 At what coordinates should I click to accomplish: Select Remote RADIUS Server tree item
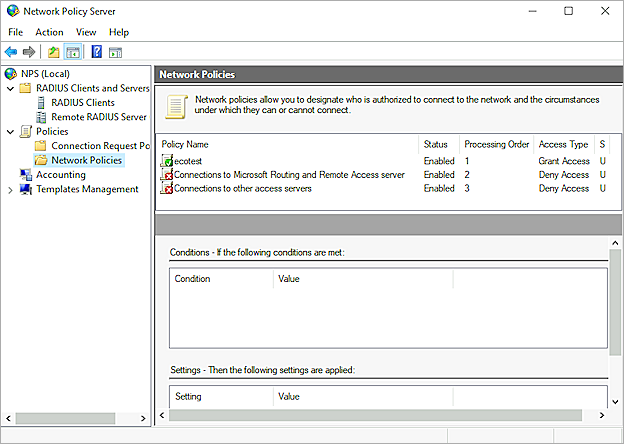point(98,117)
